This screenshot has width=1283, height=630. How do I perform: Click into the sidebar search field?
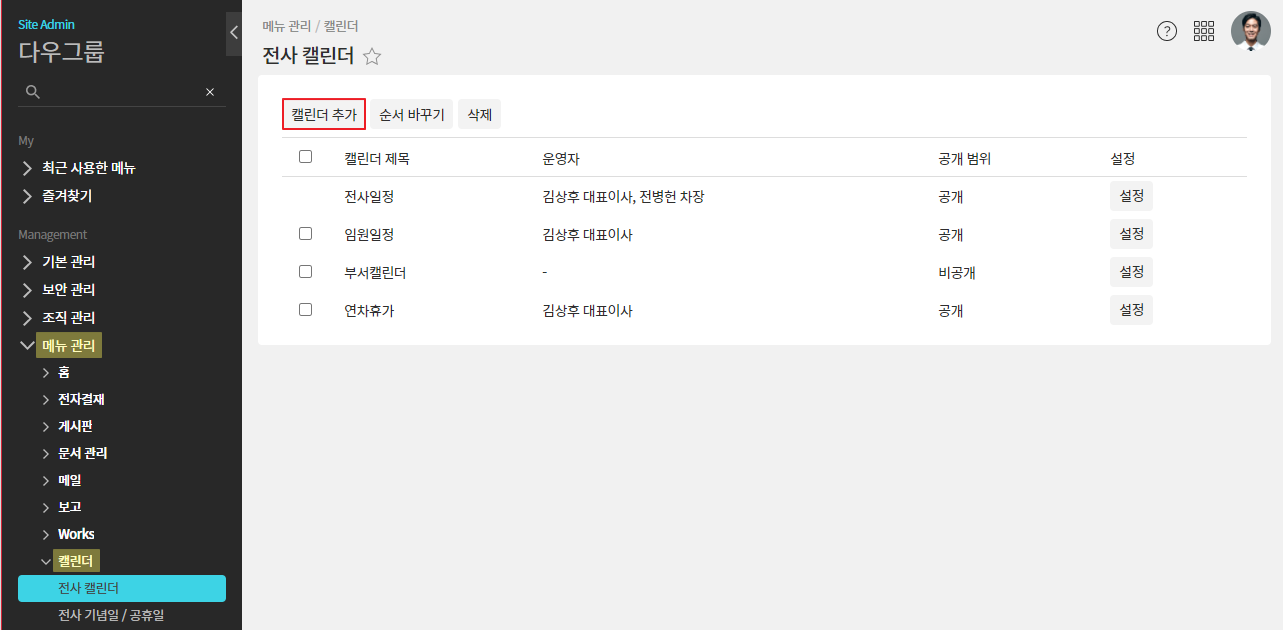click(120, 92)
